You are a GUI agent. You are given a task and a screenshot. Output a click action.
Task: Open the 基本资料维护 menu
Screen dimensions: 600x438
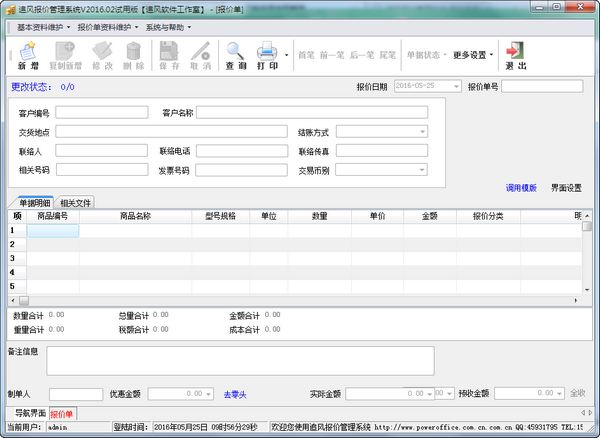coord(43,26)
